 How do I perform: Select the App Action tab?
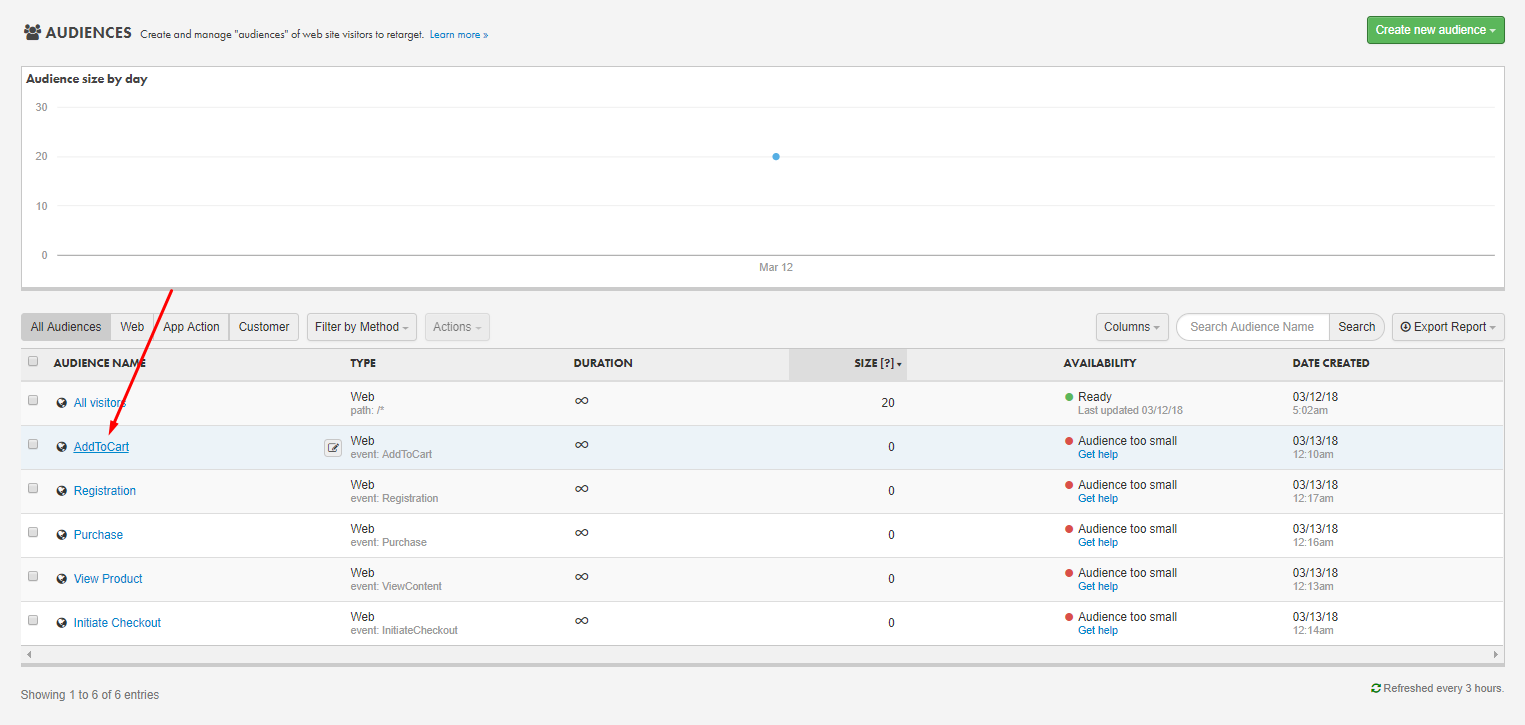pos(191,327)
